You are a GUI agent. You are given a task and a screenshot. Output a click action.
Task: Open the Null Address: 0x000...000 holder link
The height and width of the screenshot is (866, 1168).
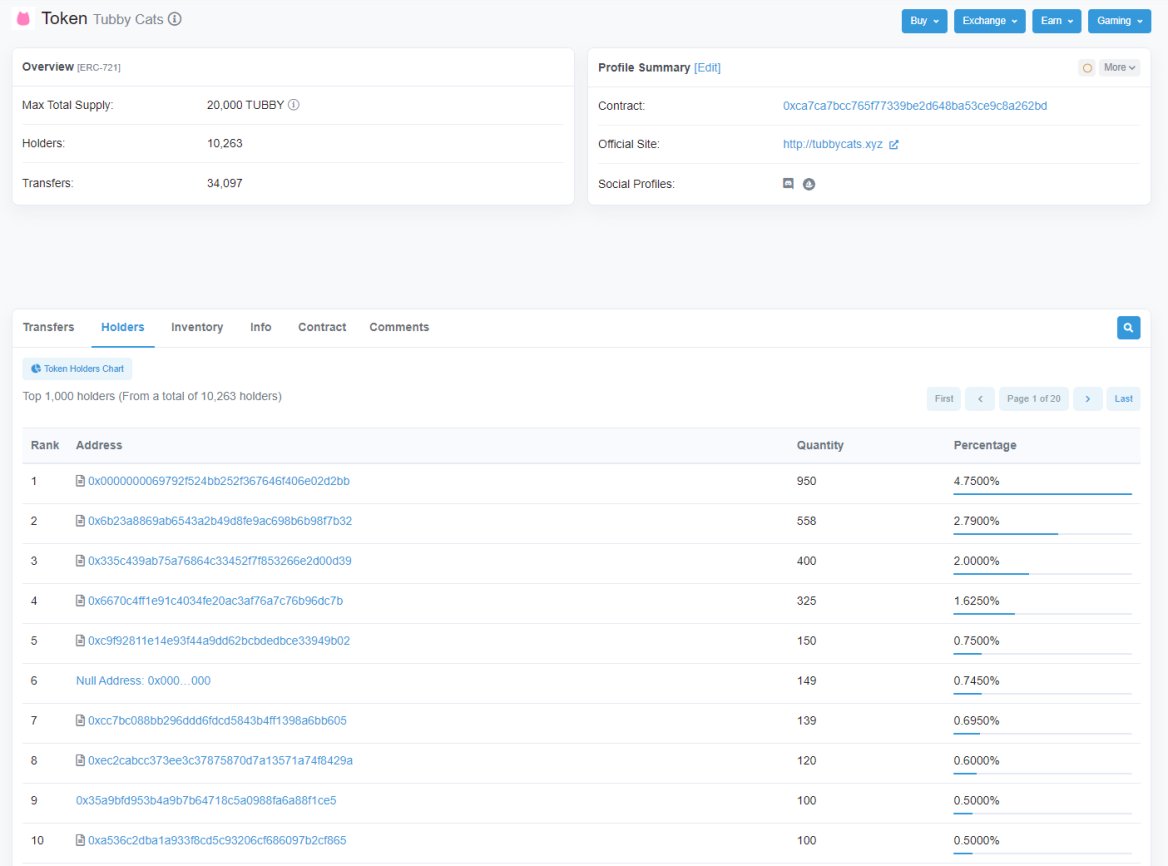coord(143,681)
